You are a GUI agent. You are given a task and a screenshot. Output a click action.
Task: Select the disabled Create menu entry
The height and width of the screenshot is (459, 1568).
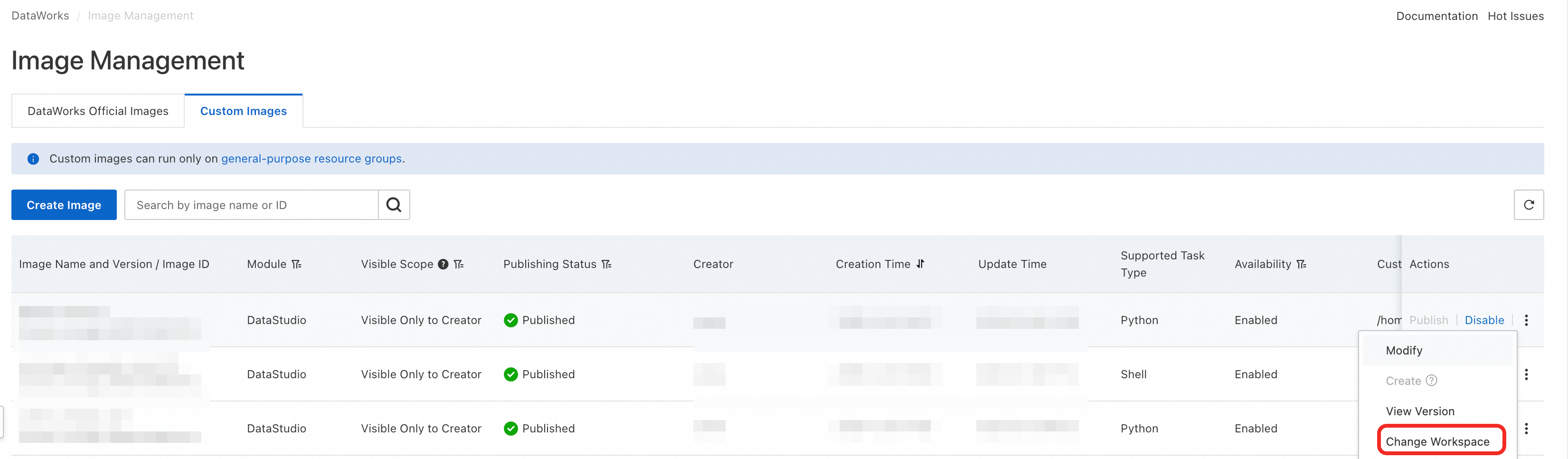click(x=1403, y=381)
